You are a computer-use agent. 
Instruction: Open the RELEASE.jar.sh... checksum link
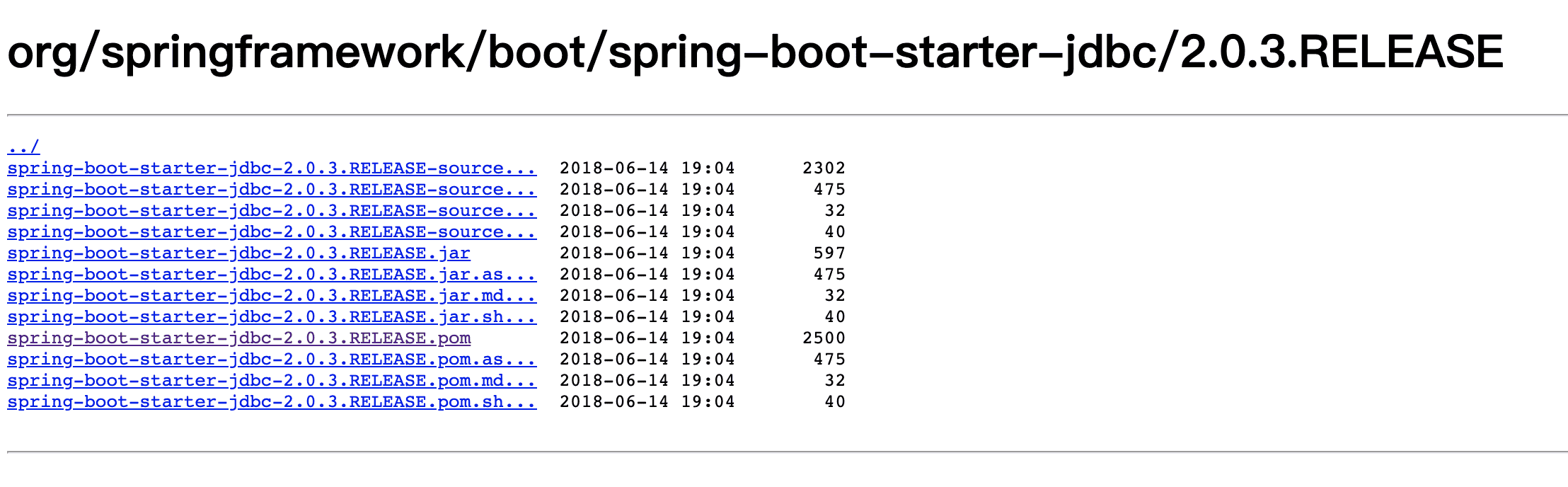[x=271, y=317]
